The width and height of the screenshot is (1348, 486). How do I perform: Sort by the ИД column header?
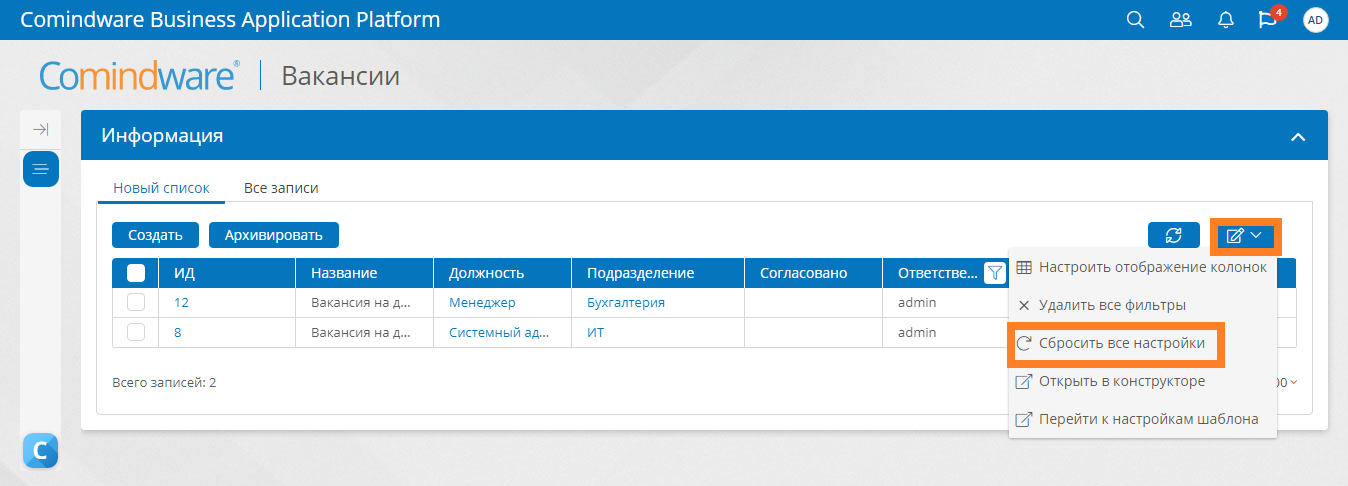pyautogui.click(x=227, y=273)
